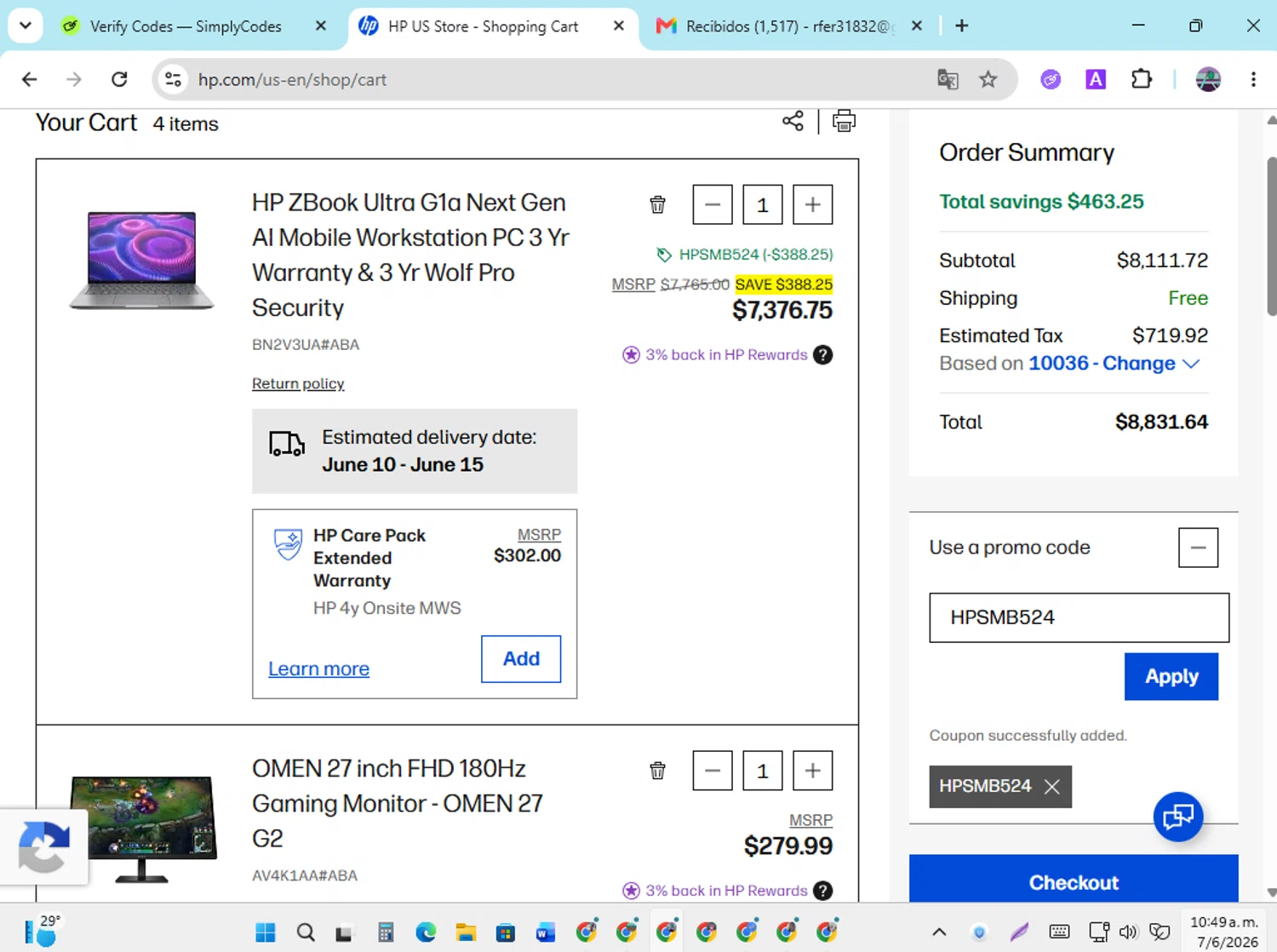Open the live chat bubble

1178,817
